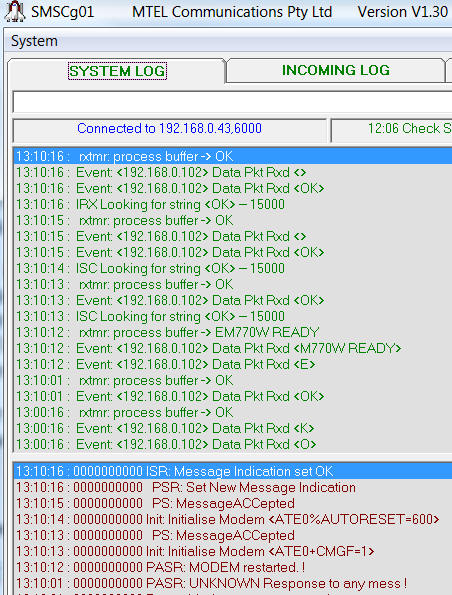This screenshot has width=452, height=595.
Task: Select log row EM770W READY process buffer
Action: point(233,332)
